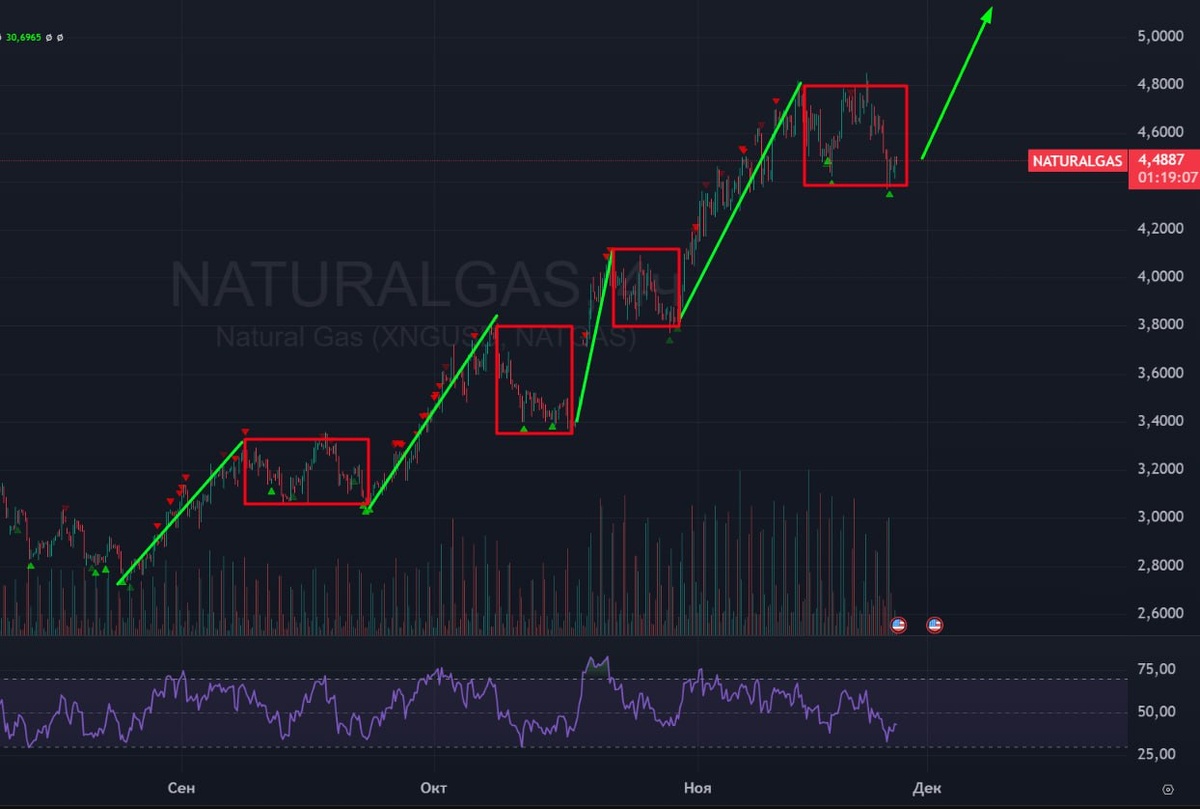
Task: Click the red NATURALGAS symbol label
Action: click(1079, 160)
